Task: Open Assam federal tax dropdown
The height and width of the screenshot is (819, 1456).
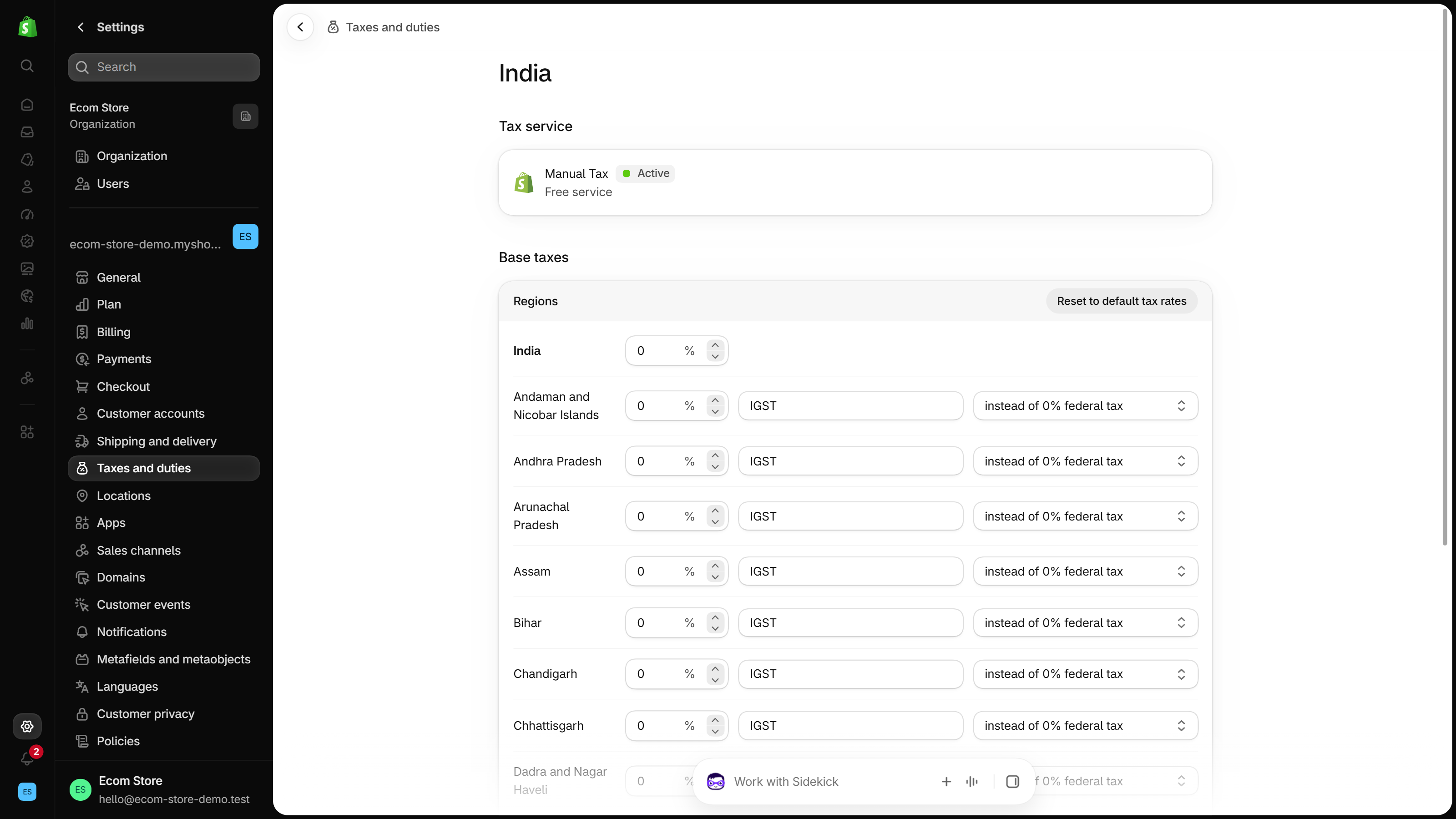Action: [x=1085, y=571]
